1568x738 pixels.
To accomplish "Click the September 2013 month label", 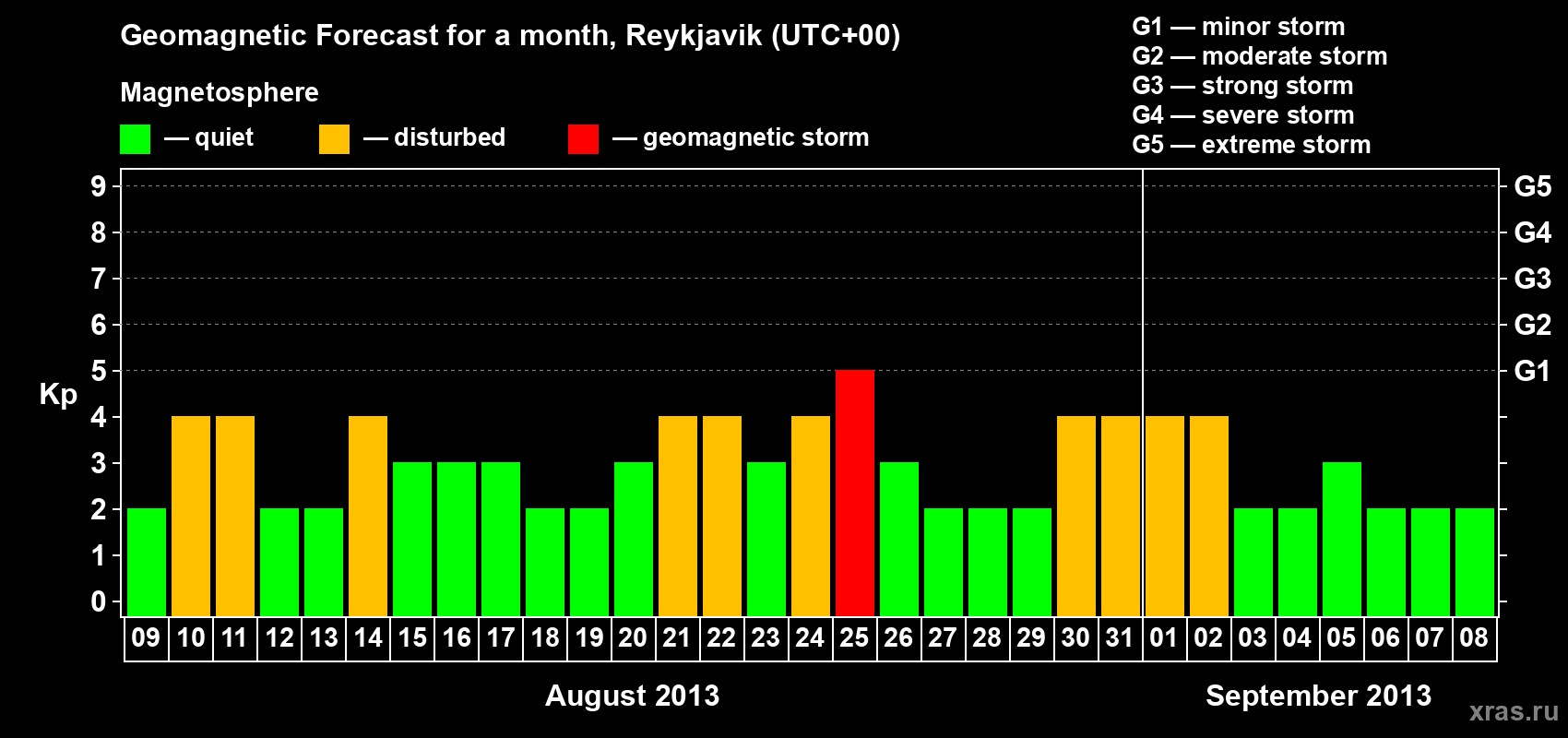I will coord(1318,696).
